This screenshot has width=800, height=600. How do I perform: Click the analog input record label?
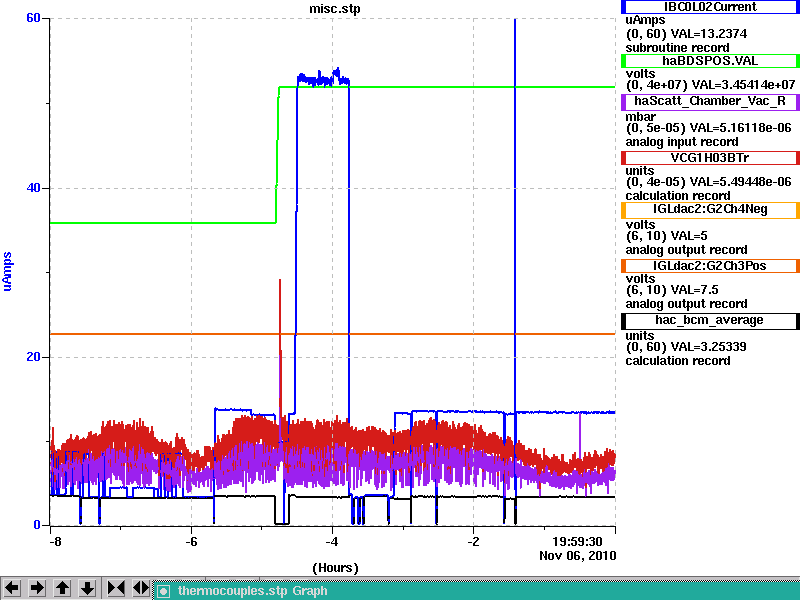pos(682,142)
